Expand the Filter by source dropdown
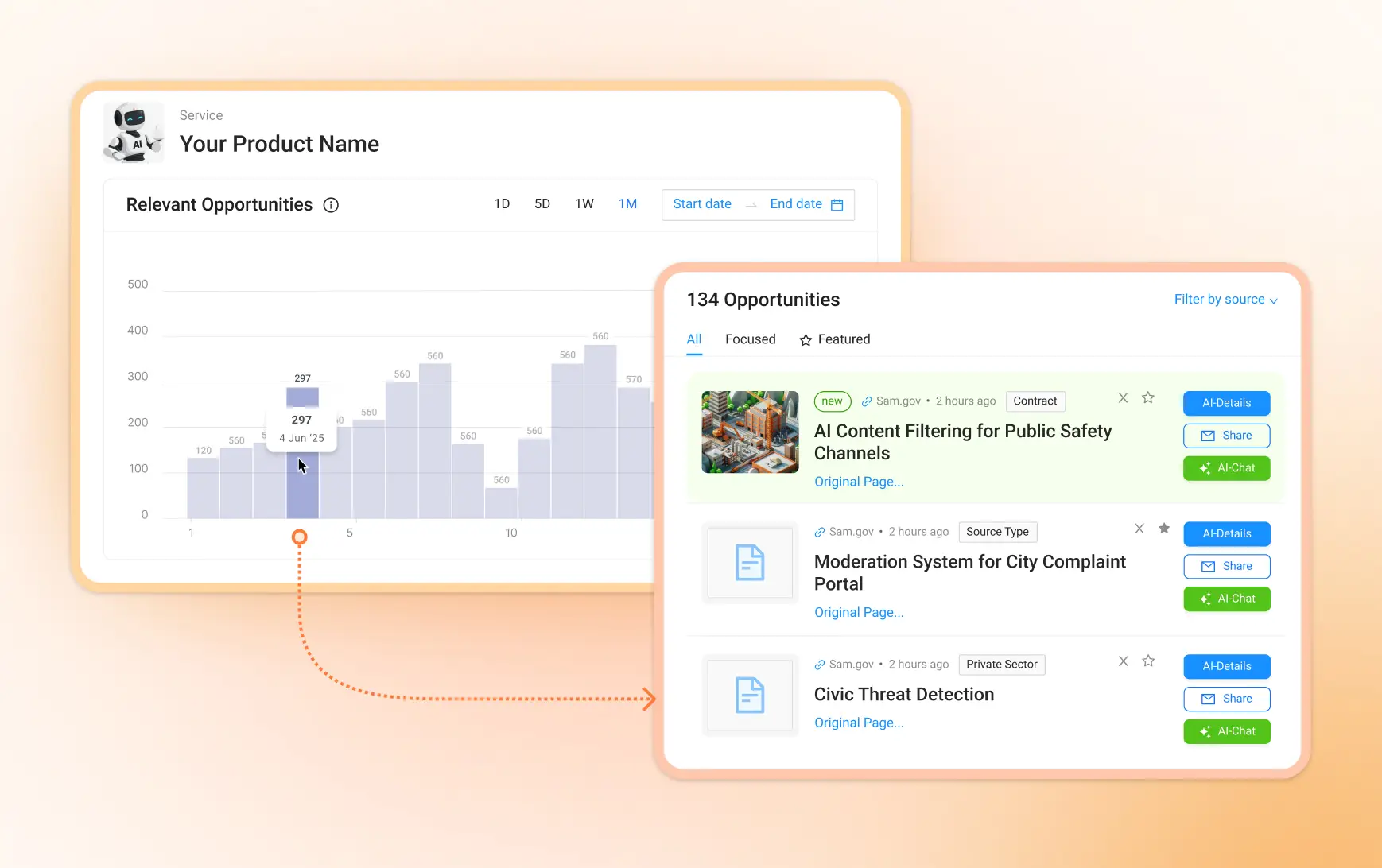 [x=1225, y=300]
